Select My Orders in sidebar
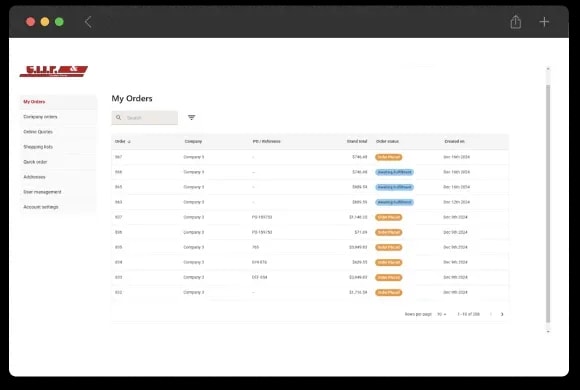The width and height of the screenshot is (580, 390). (x=58, y=102)
